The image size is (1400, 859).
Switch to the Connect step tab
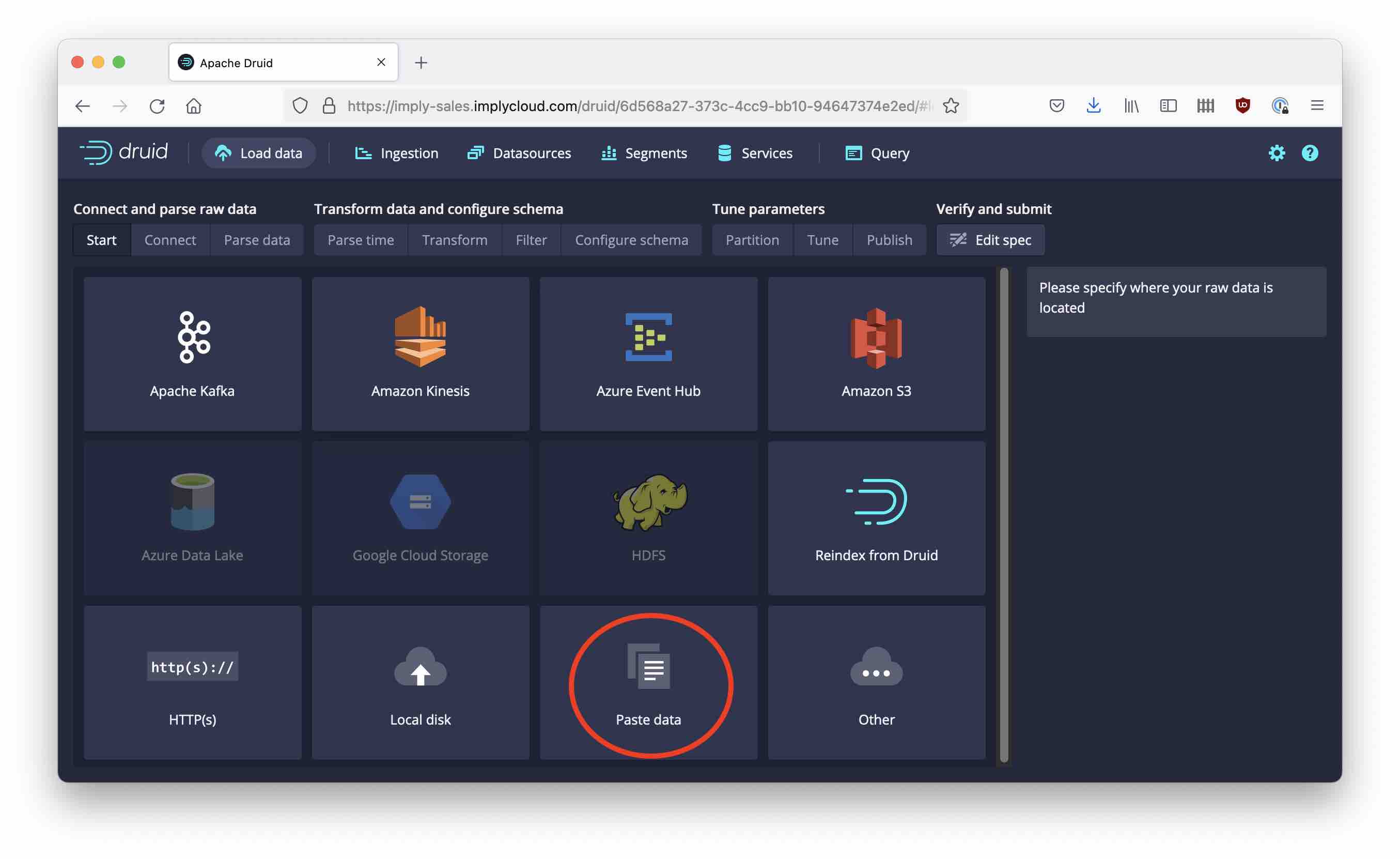170,240
